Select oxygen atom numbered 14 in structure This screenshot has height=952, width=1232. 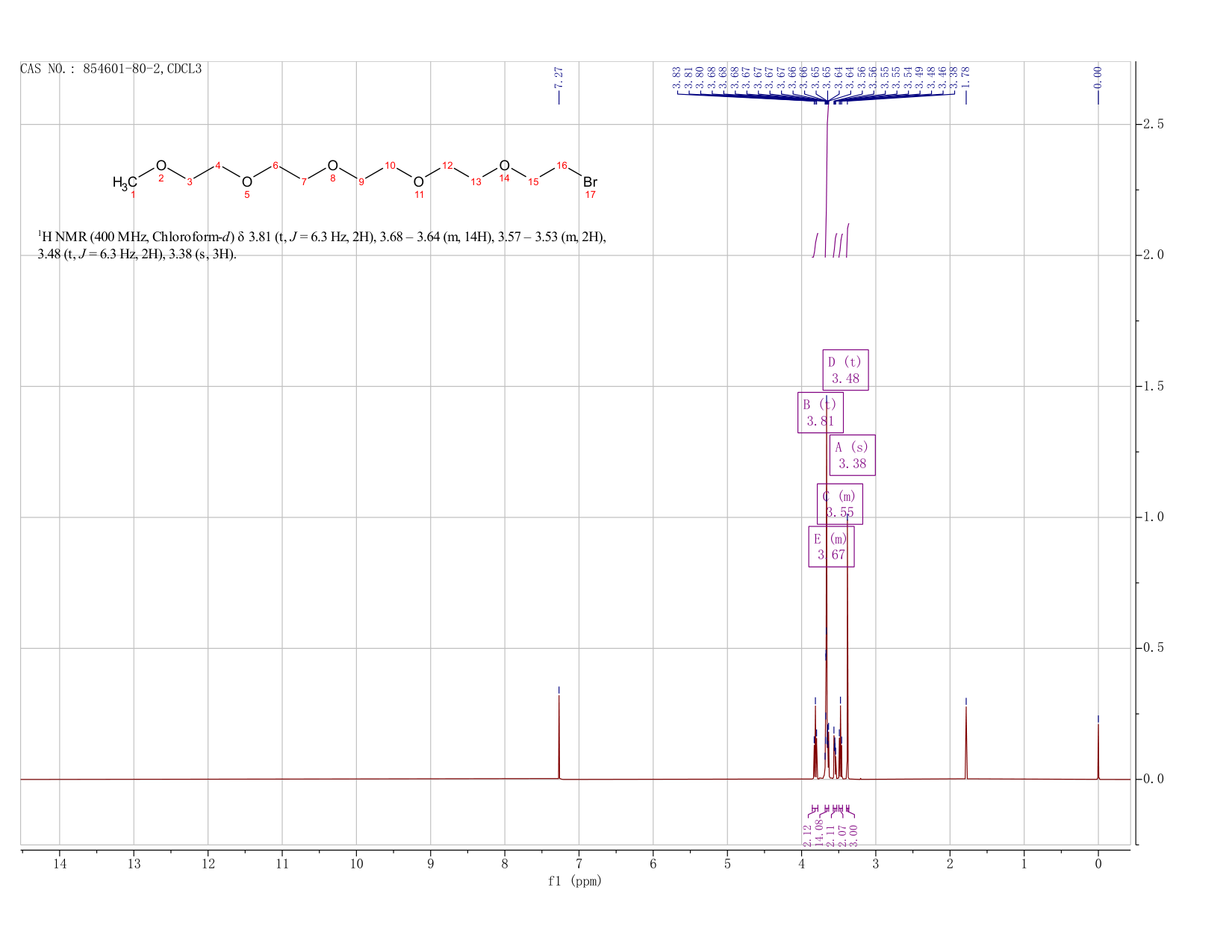click(504, 166)
